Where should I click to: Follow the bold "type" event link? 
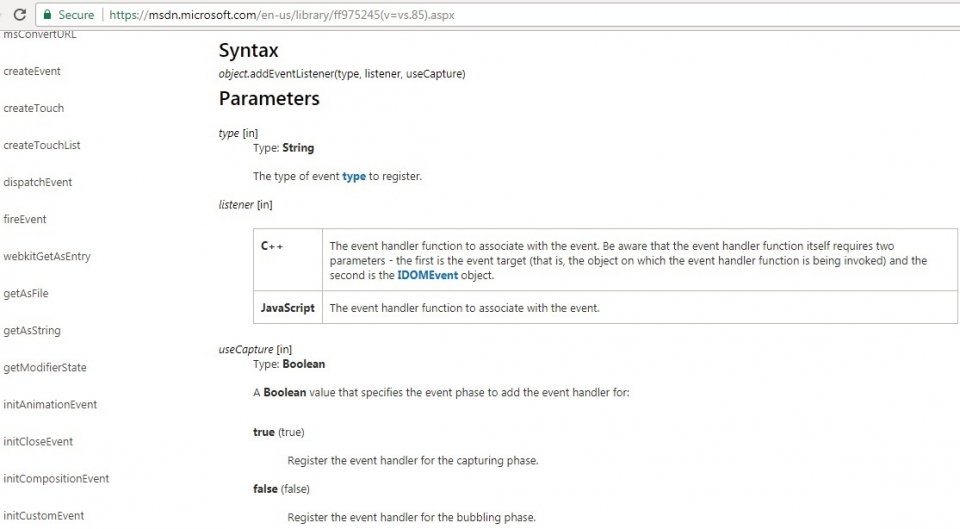(x=354, y=176)
